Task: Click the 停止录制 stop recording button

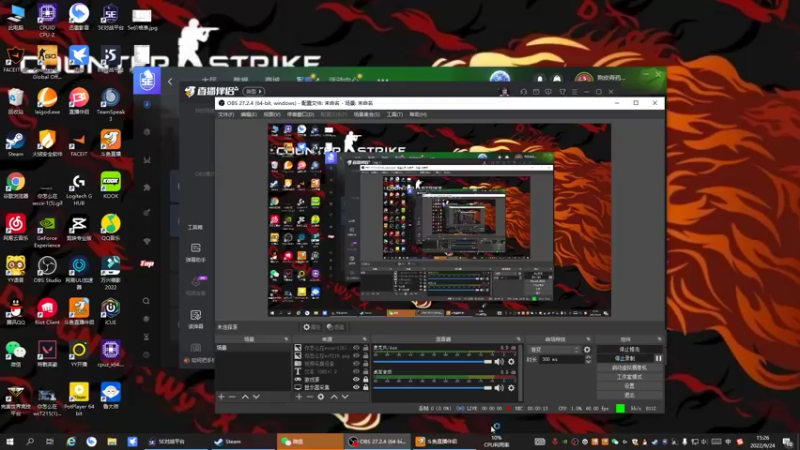Action: pyautogui.click(x=625, y=359)
